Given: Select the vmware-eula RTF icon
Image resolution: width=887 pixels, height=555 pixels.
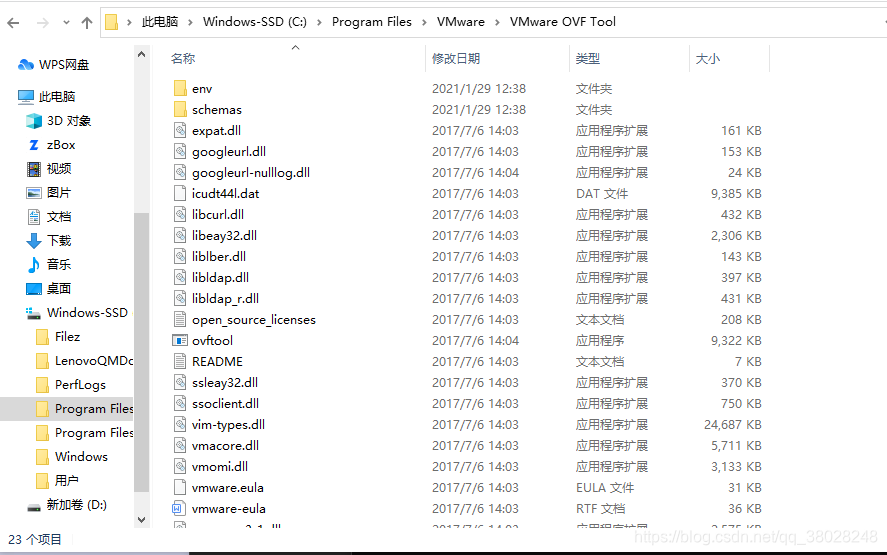Looking at the screenshot, I should click(178, 509).
